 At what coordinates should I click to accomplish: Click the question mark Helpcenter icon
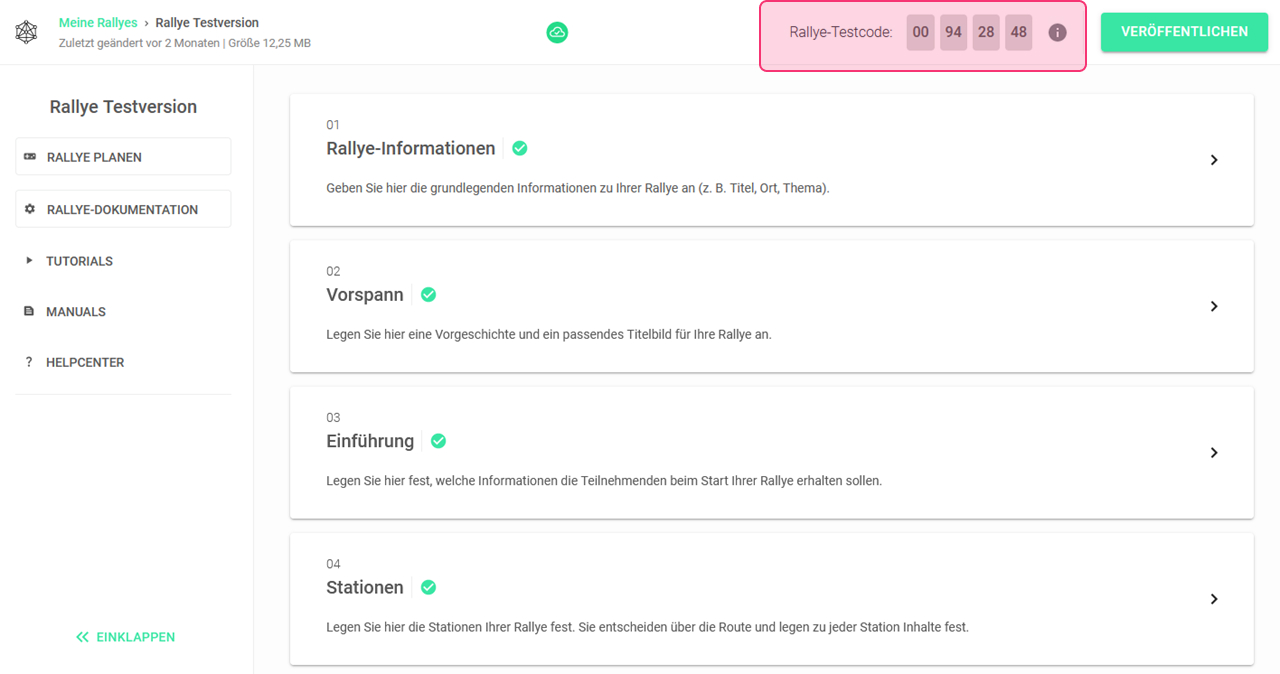point(29,362)
